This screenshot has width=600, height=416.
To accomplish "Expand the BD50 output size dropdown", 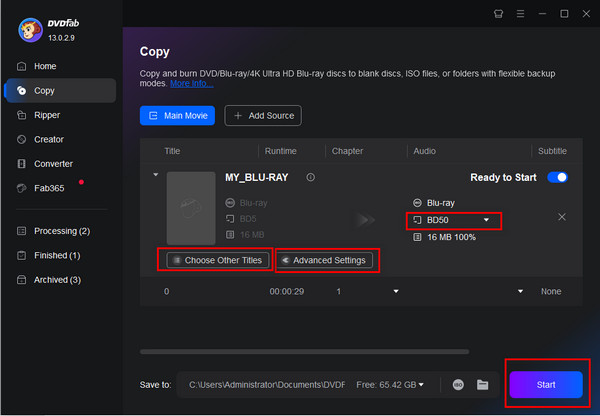I will pyautogui.click(x=487, y=220).
